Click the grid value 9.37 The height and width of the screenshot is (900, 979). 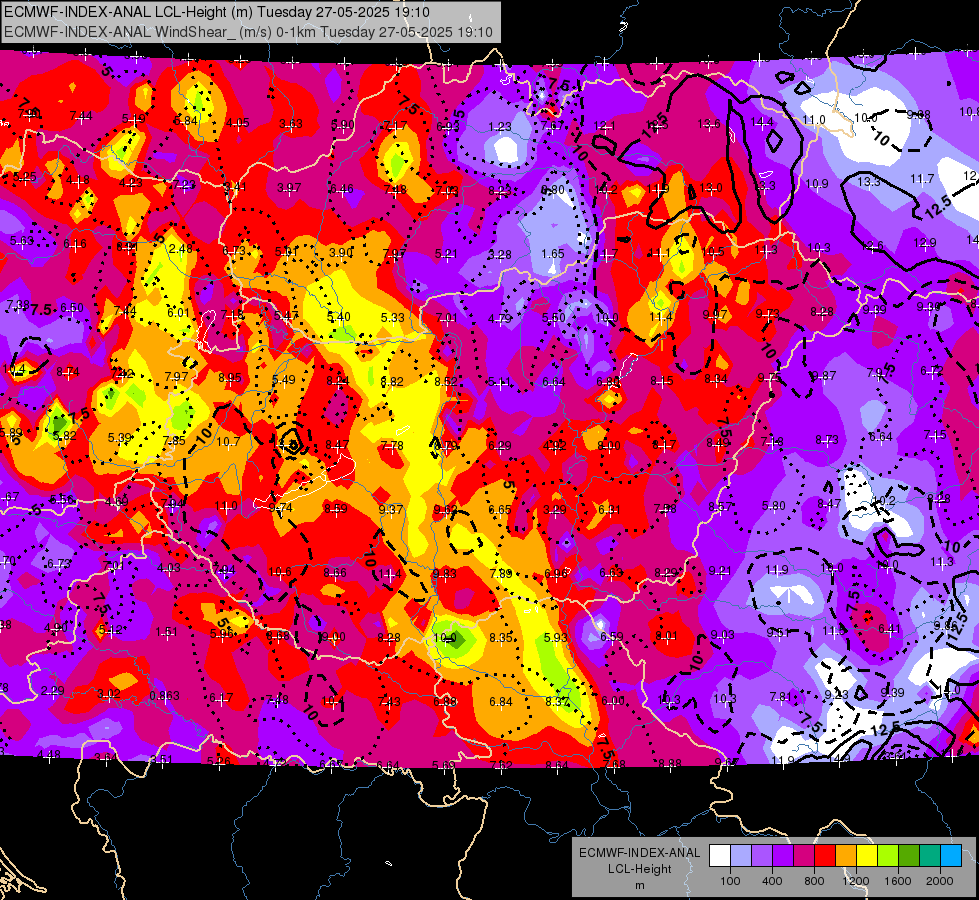pos(391,509)
